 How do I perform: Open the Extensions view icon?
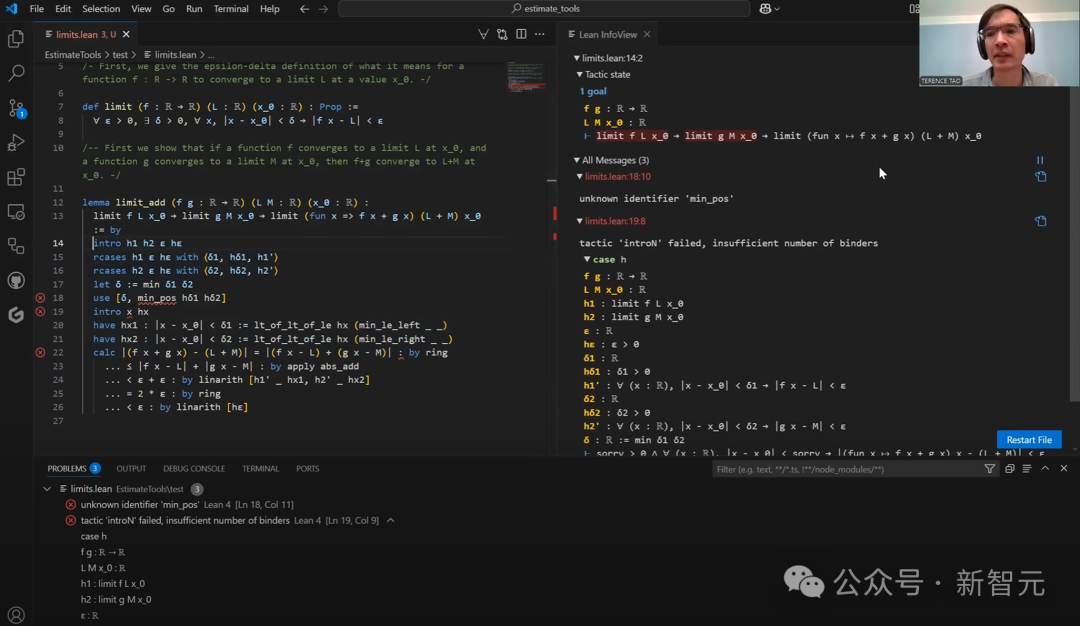pyautogui.click(x=16, y=177)
